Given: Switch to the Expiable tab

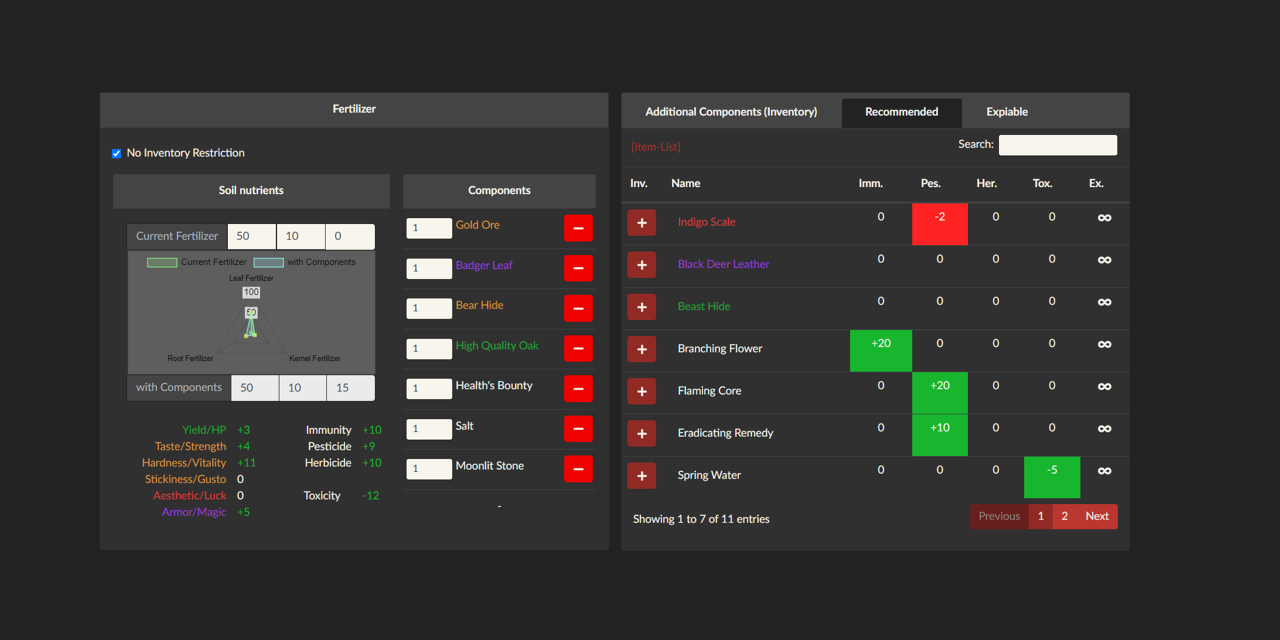Looking at the screenshot, I should tap(1007, 112).
